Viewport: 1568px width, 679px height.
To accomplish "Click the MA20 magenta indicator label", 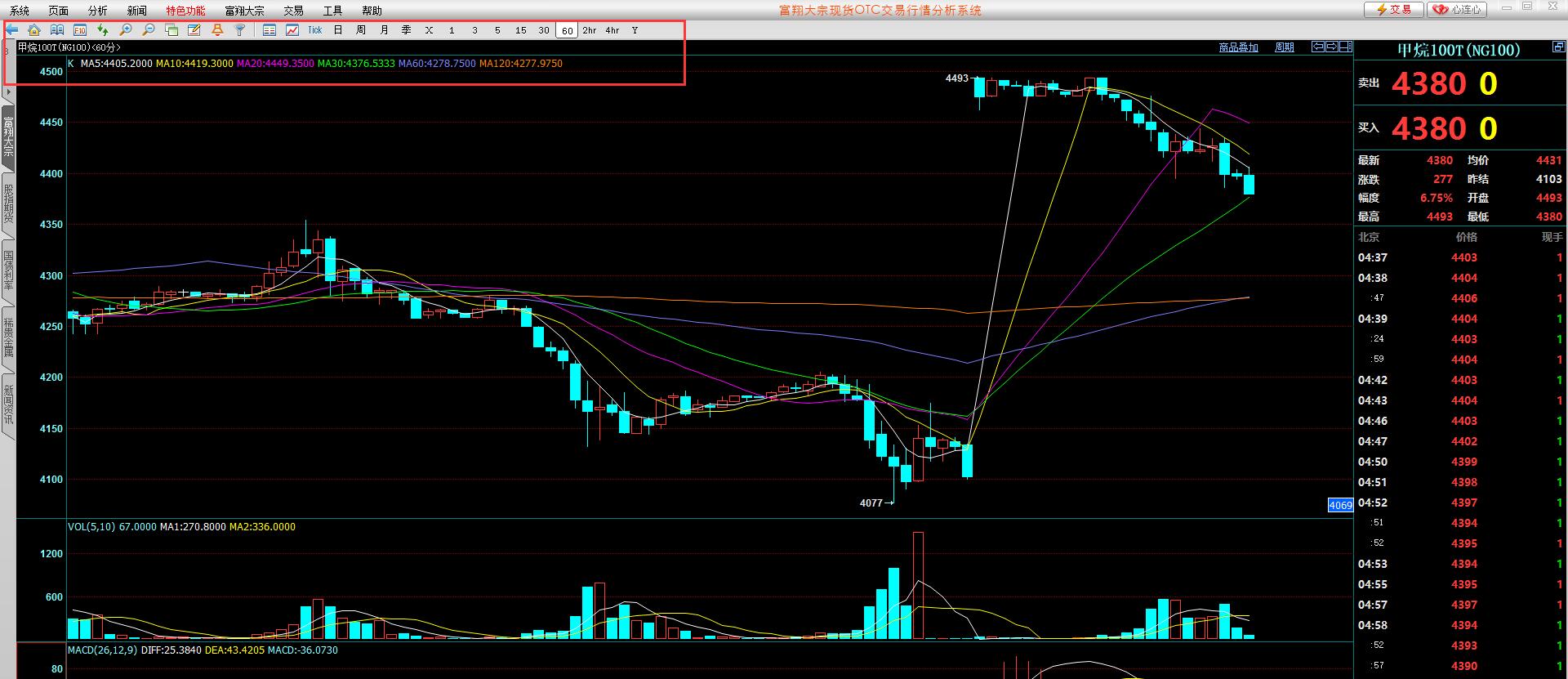I will click(275, 64).
